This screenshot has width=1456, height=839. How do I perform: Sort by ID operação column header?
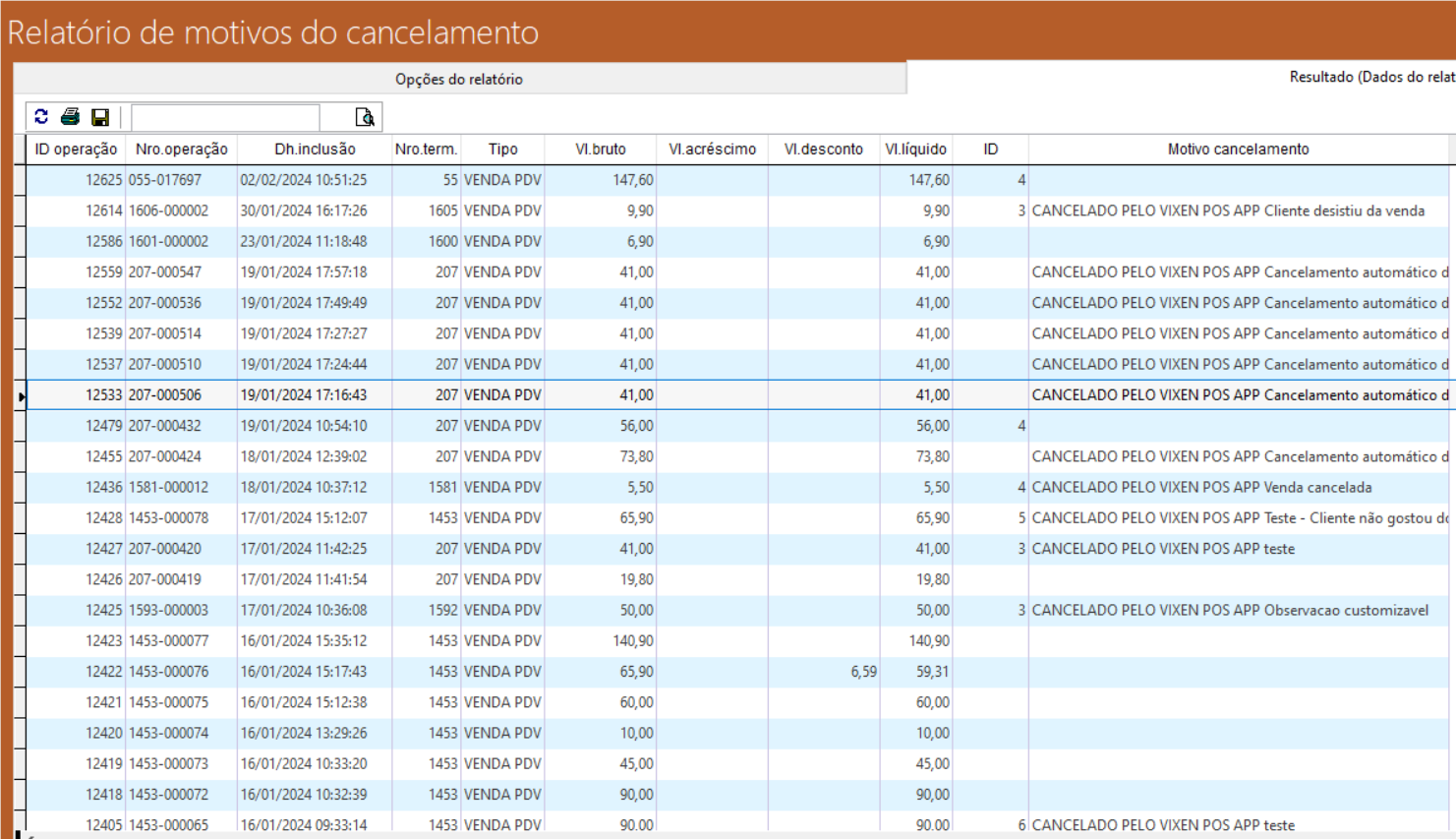pos(76,150)
